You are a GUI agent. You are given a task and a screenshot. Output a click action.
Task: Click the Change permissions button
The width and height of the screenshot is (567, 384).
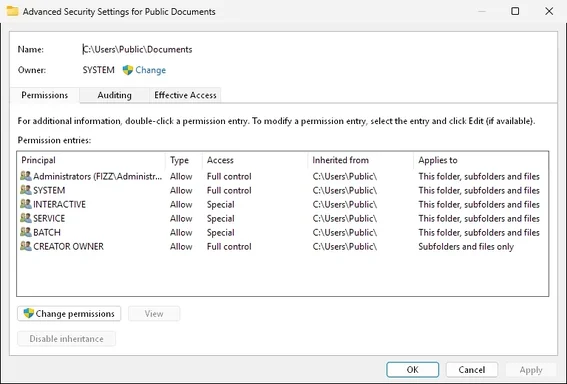[x=69, y=313]
